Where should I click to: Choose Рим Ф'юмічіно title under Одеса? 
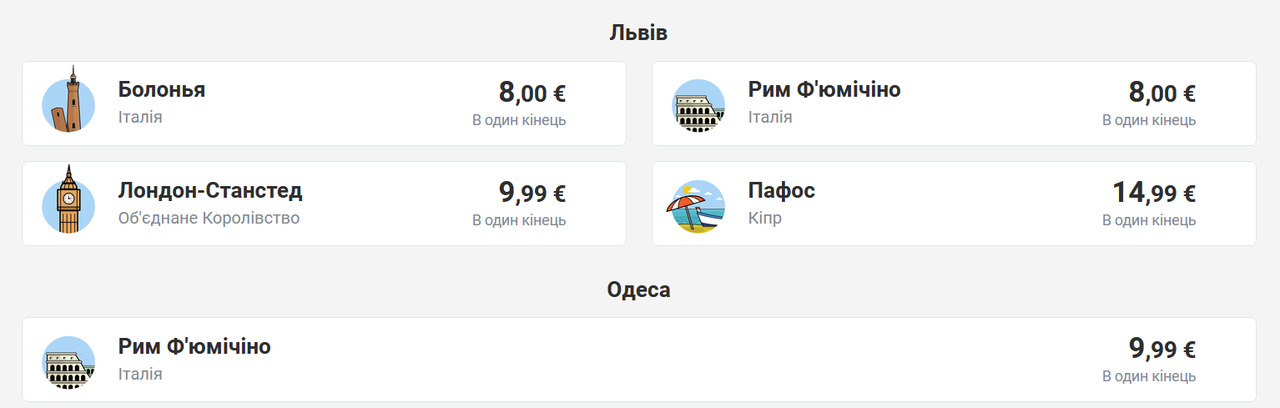pyautogui.click(x=194, y=346)
